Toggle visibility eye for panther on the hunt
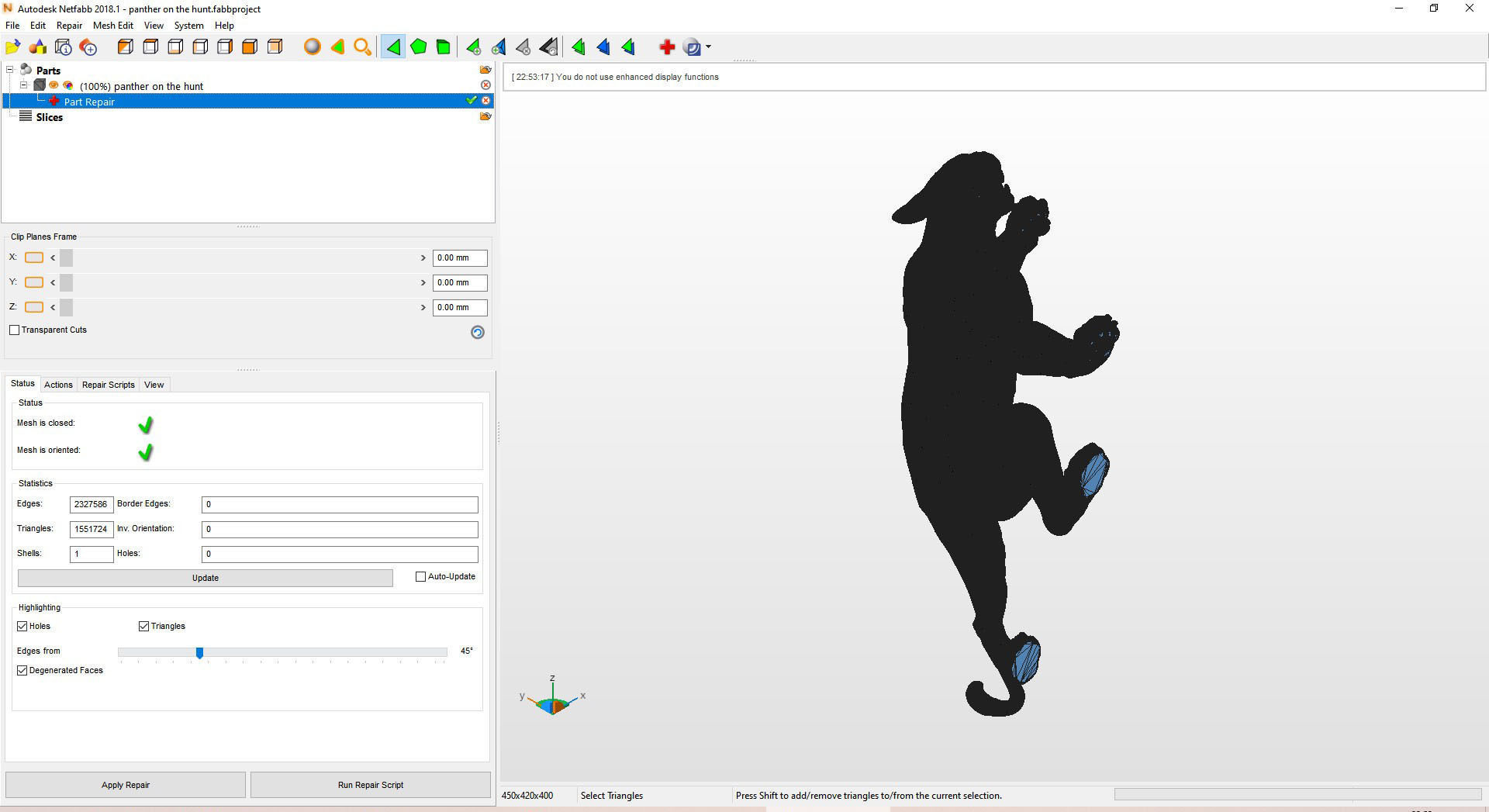The image size is (1489, 812). click(x=54, y=85)
